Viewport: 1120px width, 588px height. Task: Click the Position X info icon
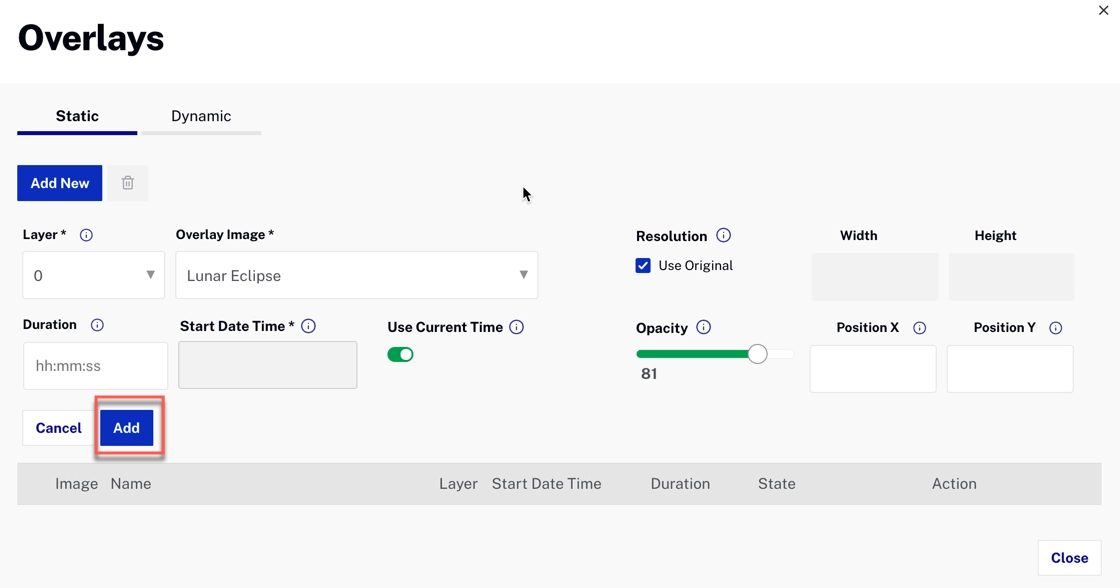click(919, 327)
